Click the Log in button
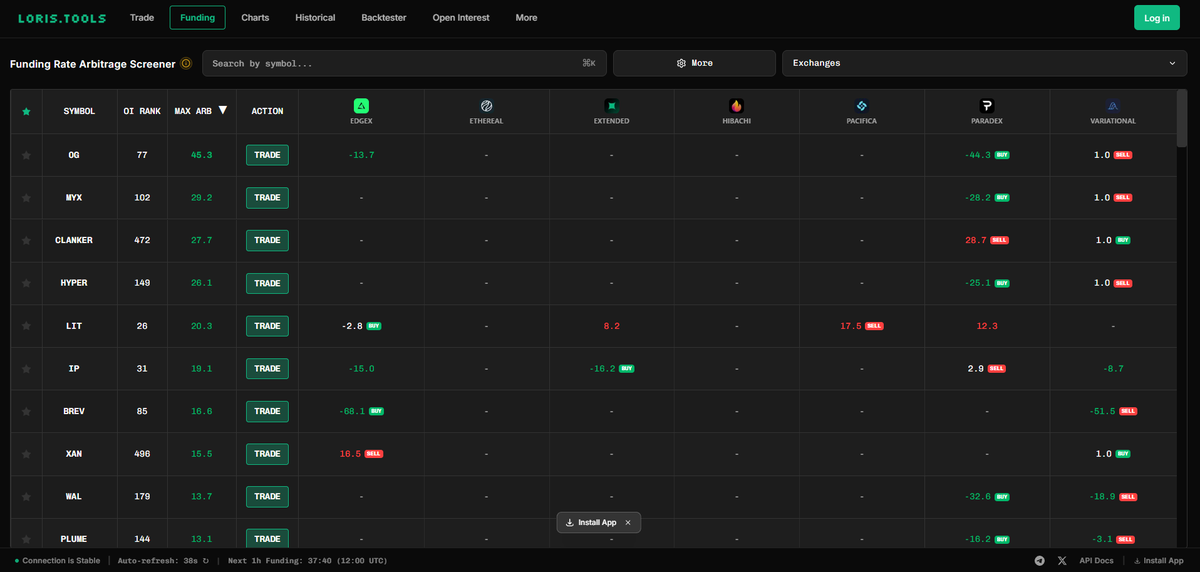 (x=1157, y=18)
